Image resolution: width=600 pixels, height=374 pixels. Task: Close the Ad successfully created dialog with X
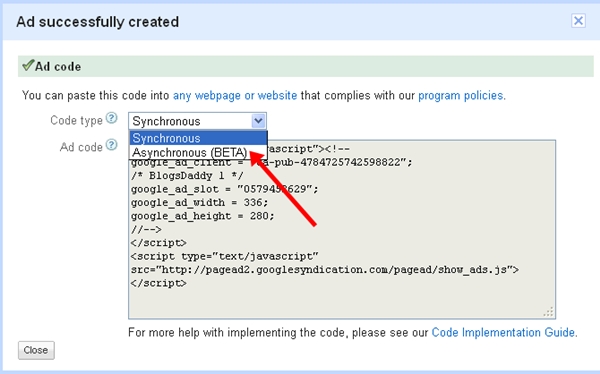(x=578, y=21)
